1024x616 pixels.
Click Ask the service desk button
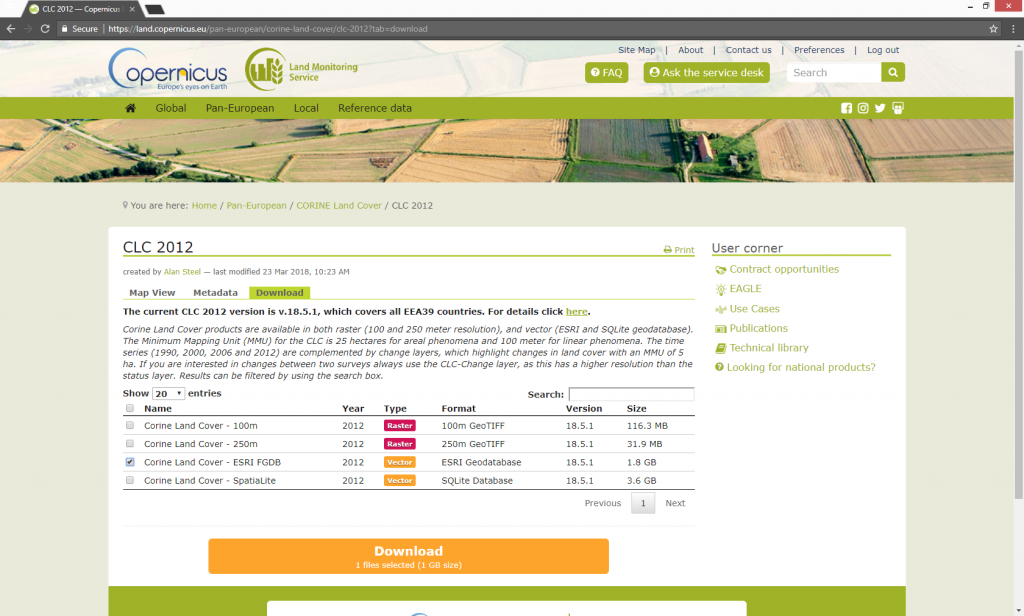click(x=707, y=73)
